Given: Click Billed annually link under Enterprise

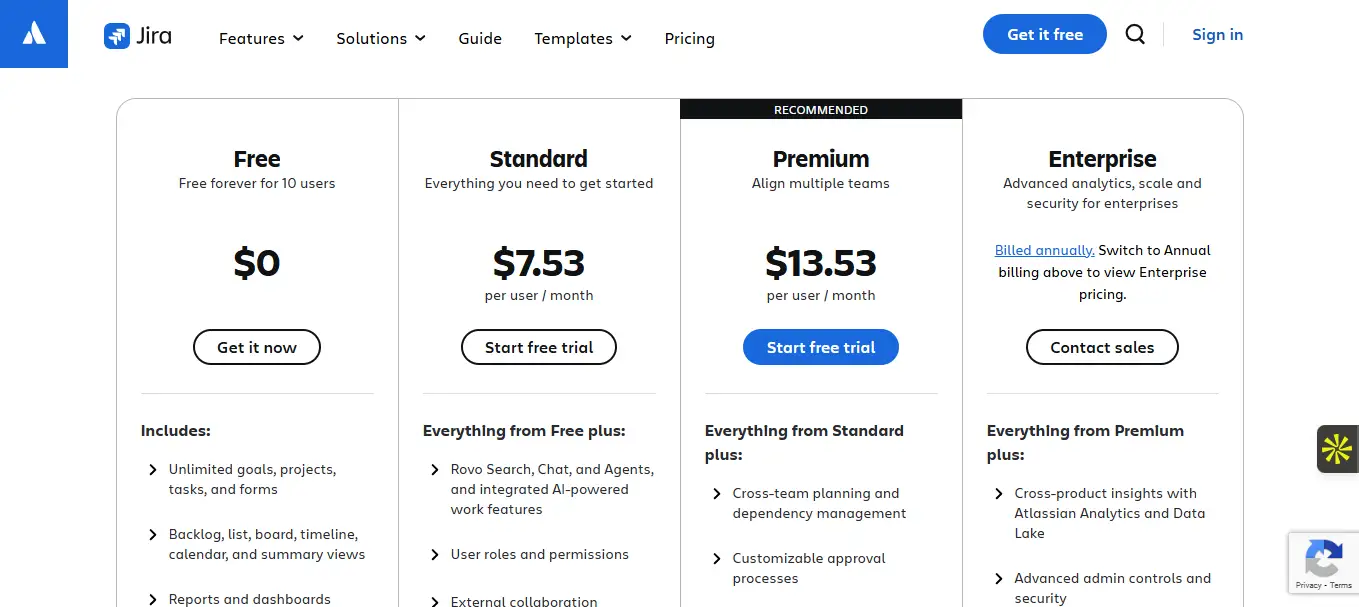Looking at the screenshot, I should coord(1044,249).
